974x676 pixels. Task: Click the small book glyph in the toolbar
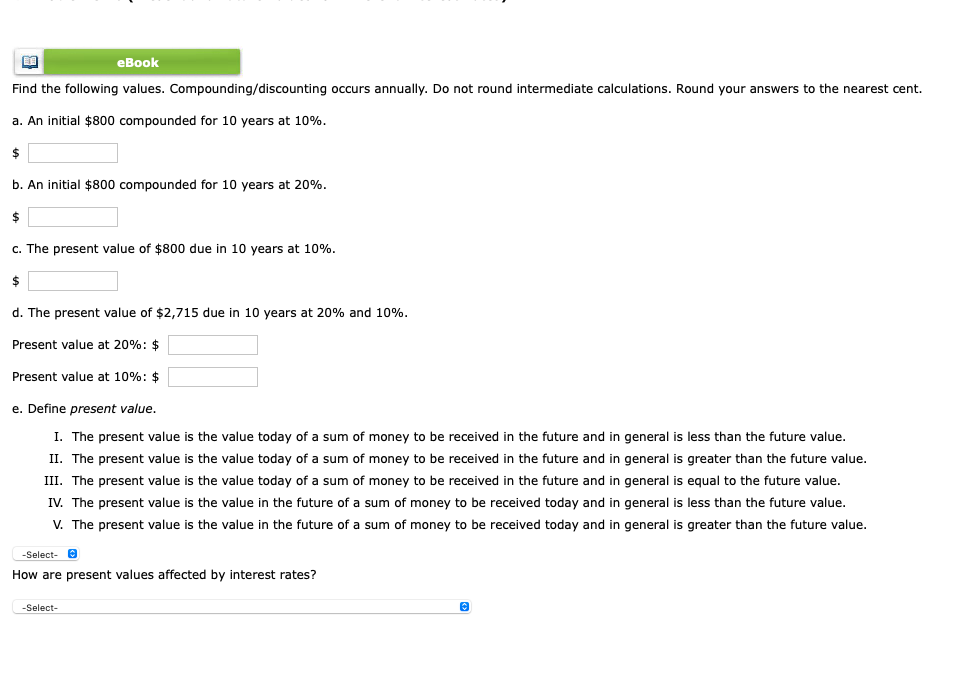click(x=28, y=61)
